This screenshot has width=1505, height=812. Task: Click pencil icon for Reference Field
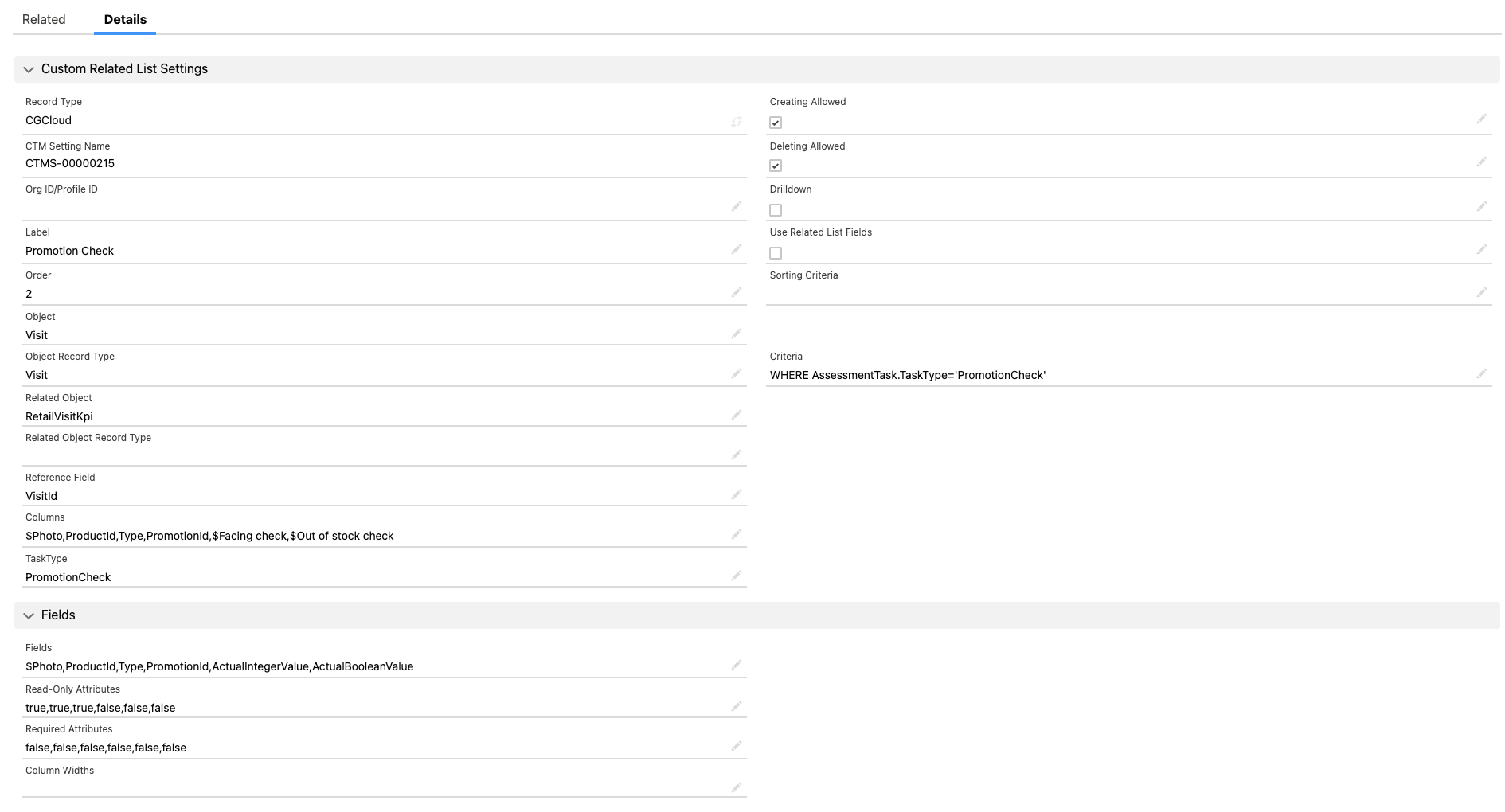coord(737,495)
